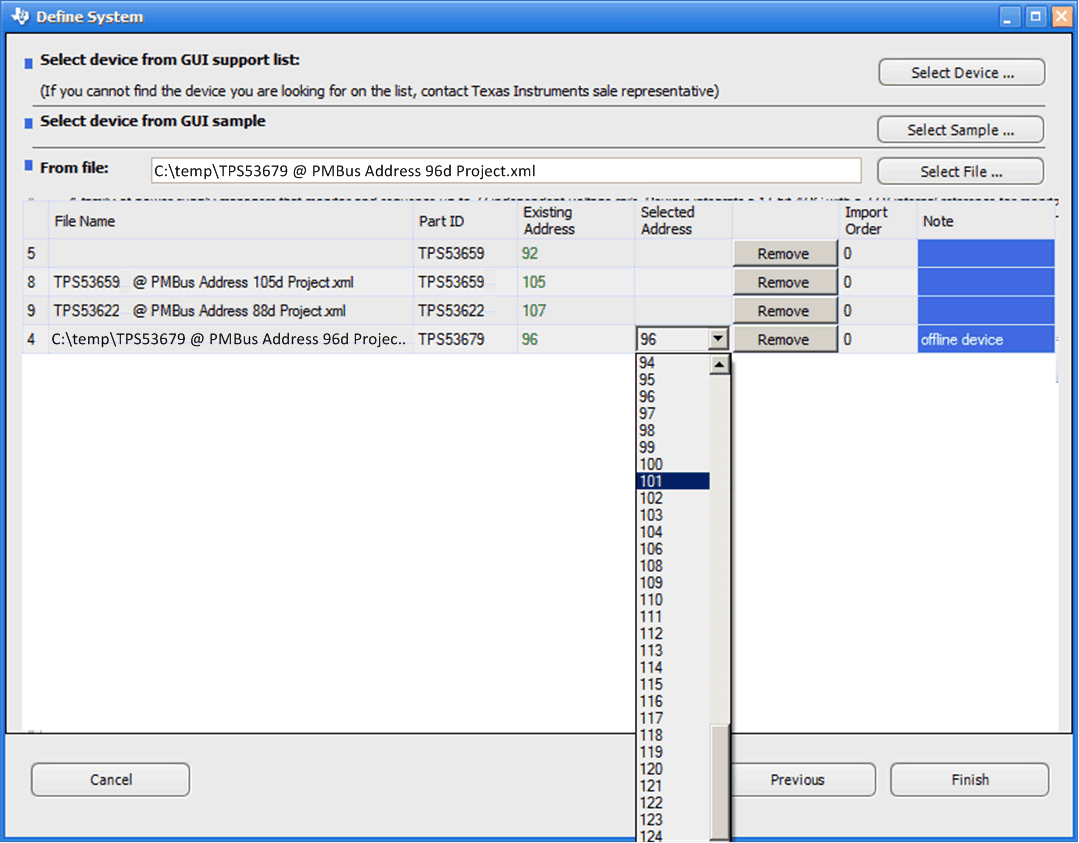Remove the TPS53659 address 105 project row
The image size is (1079, 843).
click(x=784, y=283)
